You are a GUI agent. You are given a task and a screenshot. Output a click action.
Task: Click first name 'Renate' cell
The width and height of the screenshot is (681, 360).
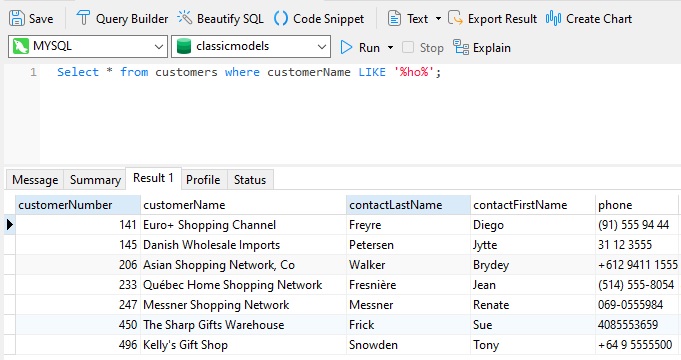click(532, 304)
